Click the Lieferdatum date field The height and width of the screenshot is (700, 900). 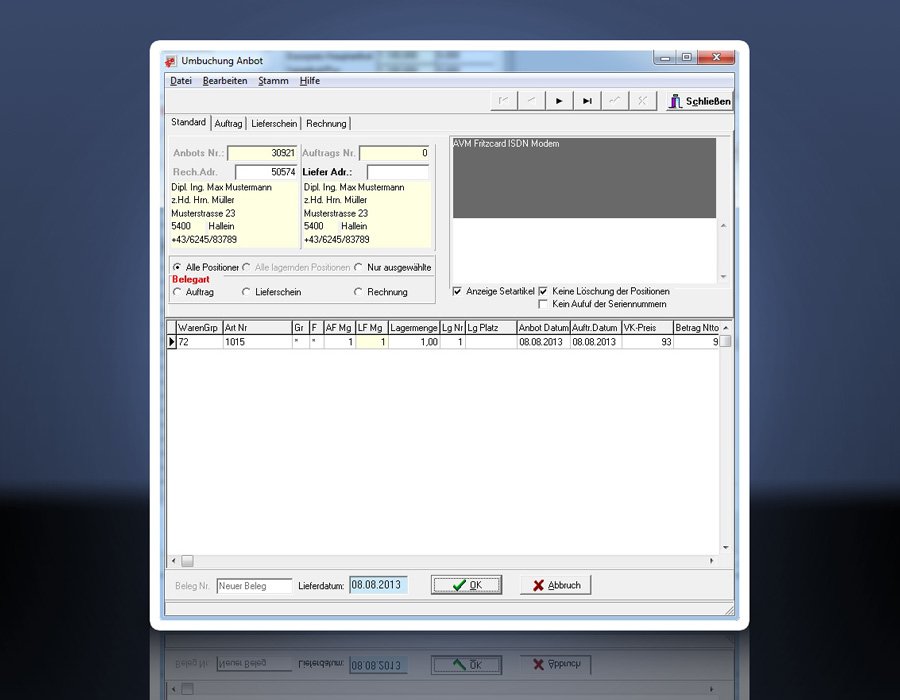click(x=378, y=585)
